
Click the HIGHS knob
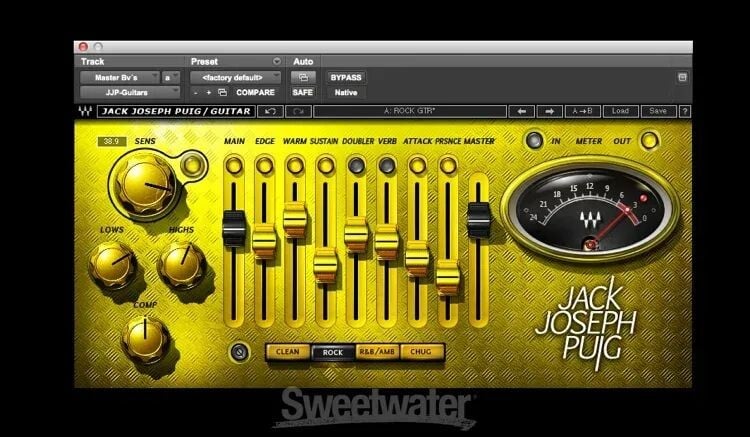click(x=182, y=264)
